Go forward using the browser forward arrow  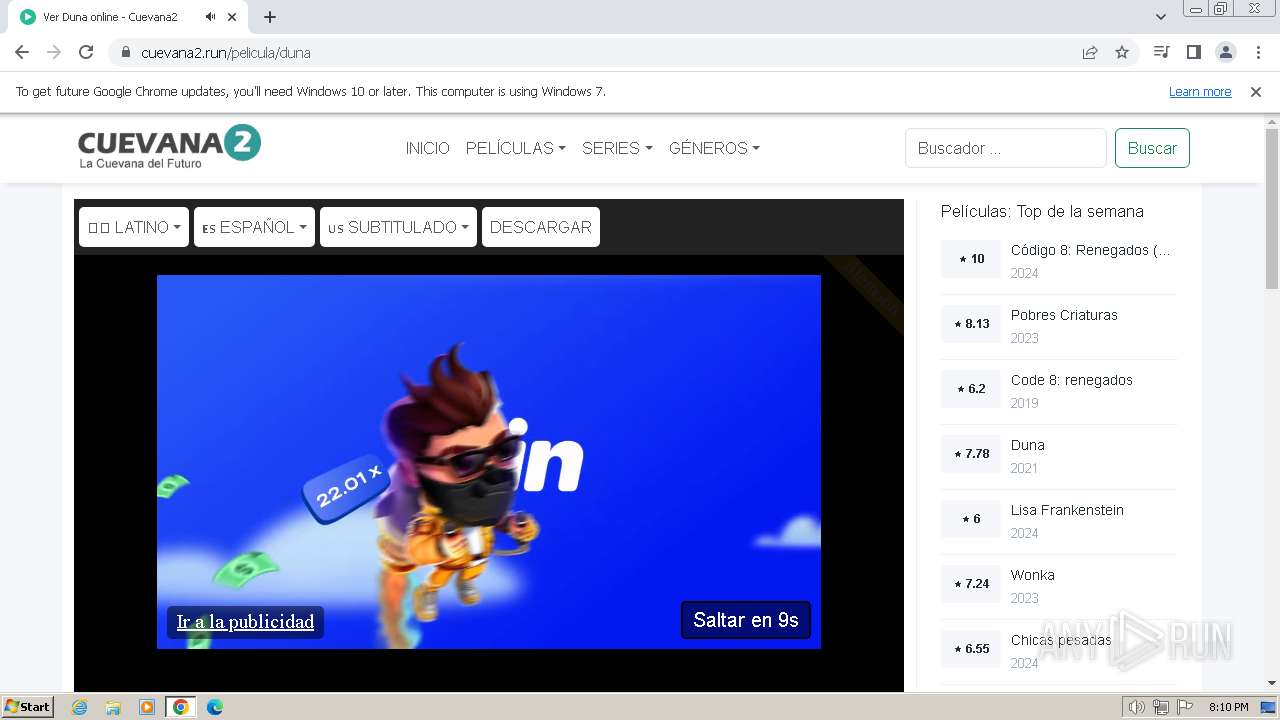(54, 53)
